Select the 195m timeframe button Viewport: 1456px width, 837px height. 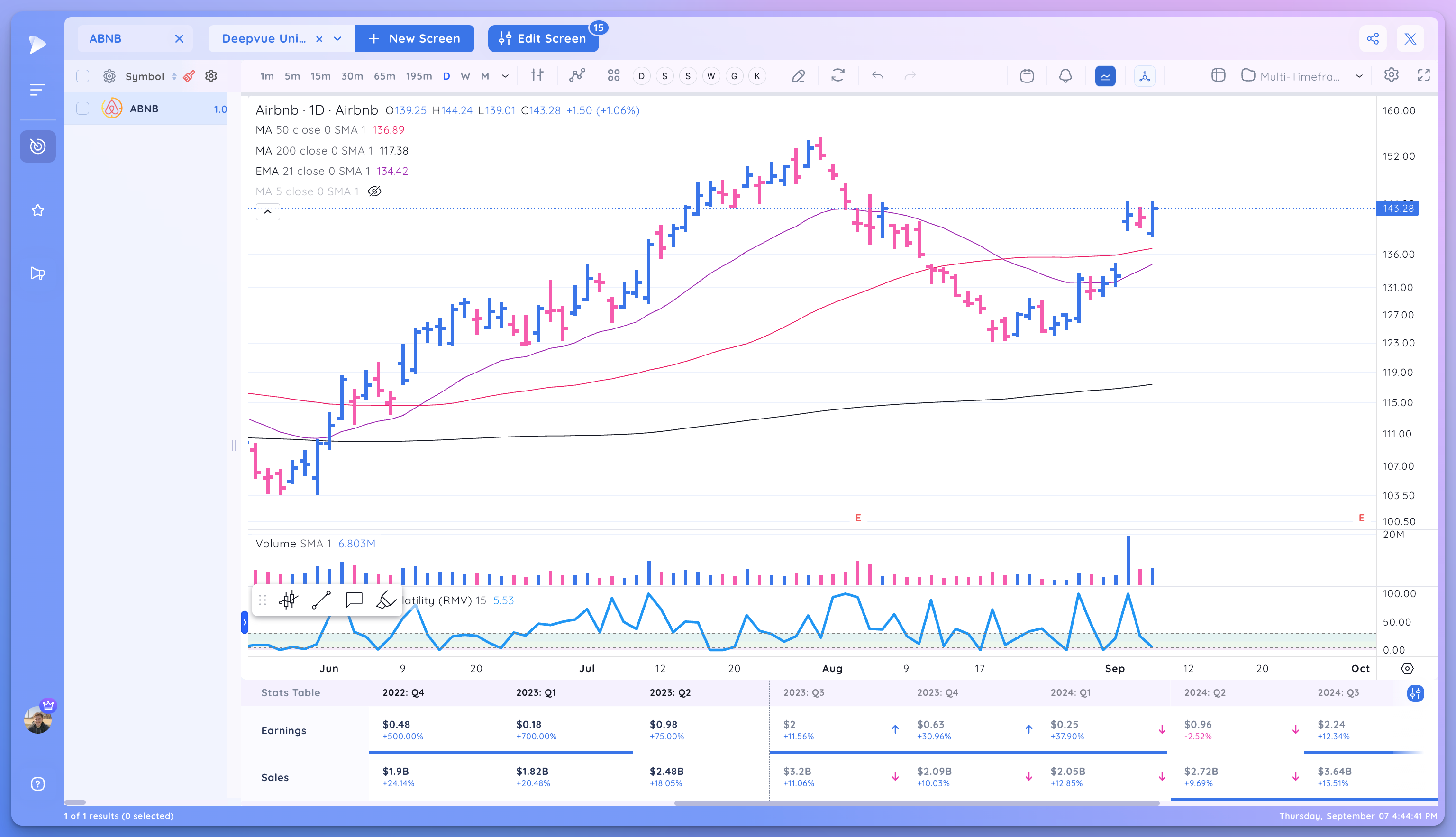click(x=419, y=76)
